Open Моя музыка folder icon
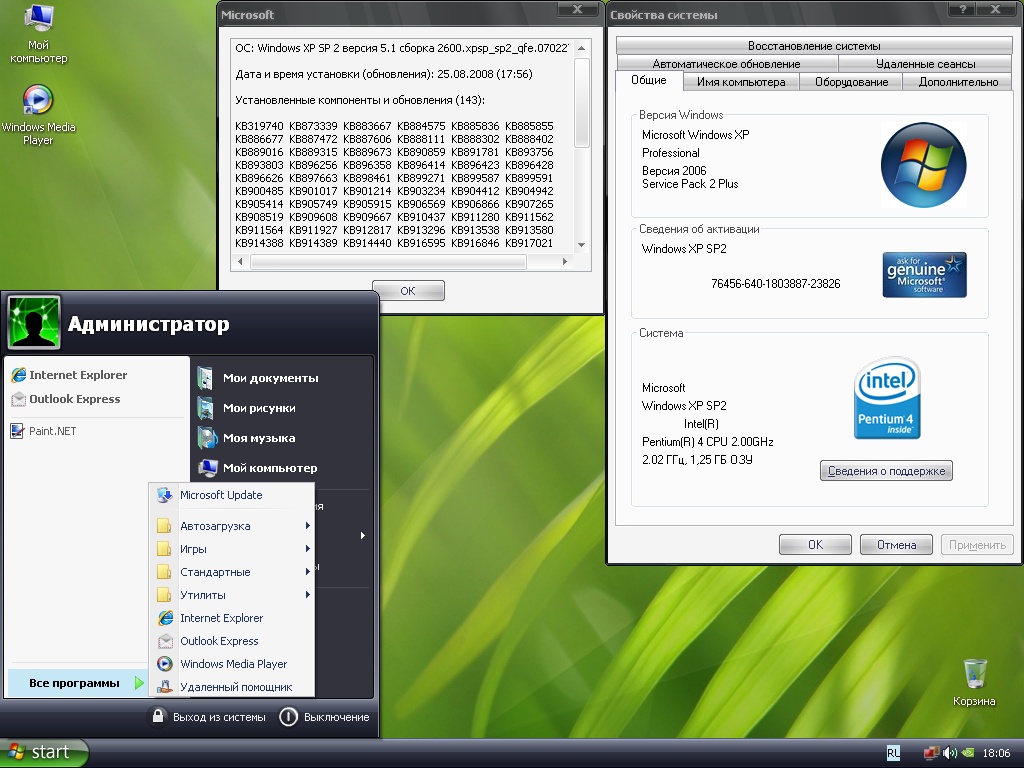The width and height of the screenshot is (1024, 768). click(206, 438)
